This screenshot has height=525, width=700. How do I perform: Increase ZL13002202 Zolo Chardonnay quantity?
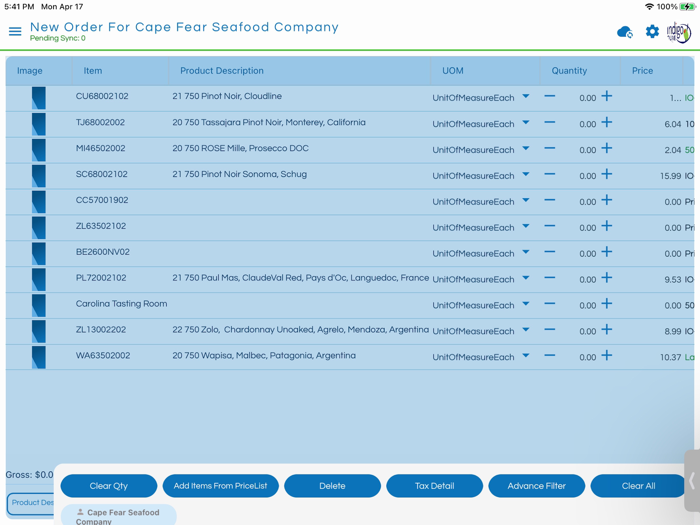607,329
